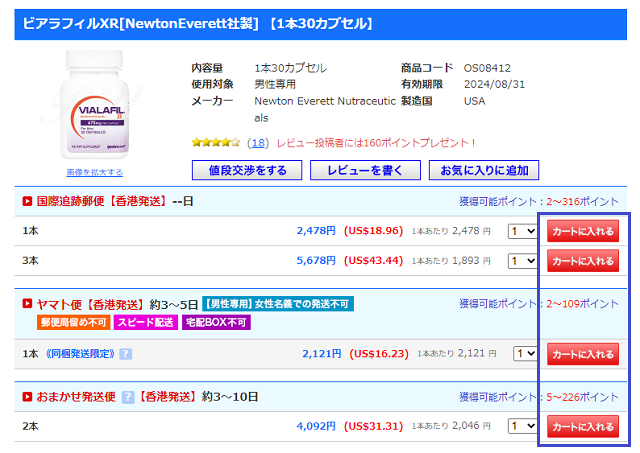Click red arrow icon beside ヤマト便
This screenshot has width=640, height=453.
27,304
